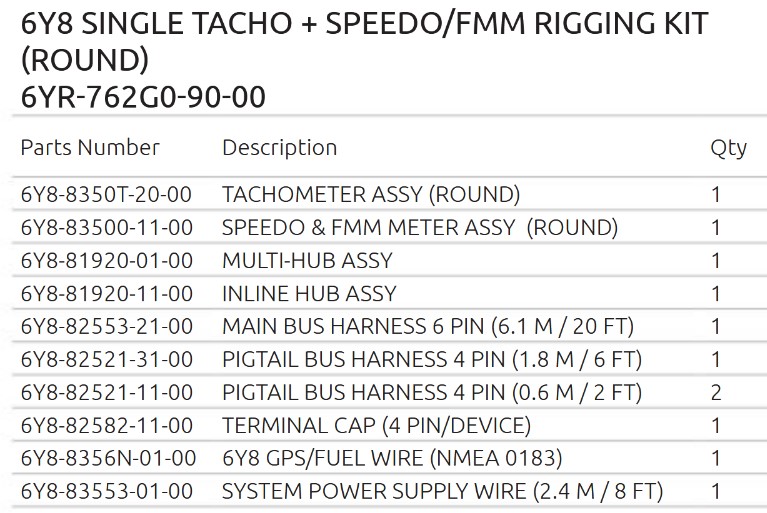Click the Qty column header
Viewport: 767px width, 513px height.
[x=728, y=148]
